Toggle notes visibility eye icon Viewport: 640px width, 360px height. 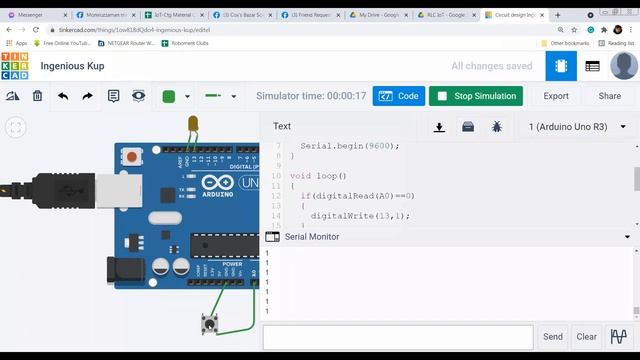pyautogui.click(x=138, y=96)
